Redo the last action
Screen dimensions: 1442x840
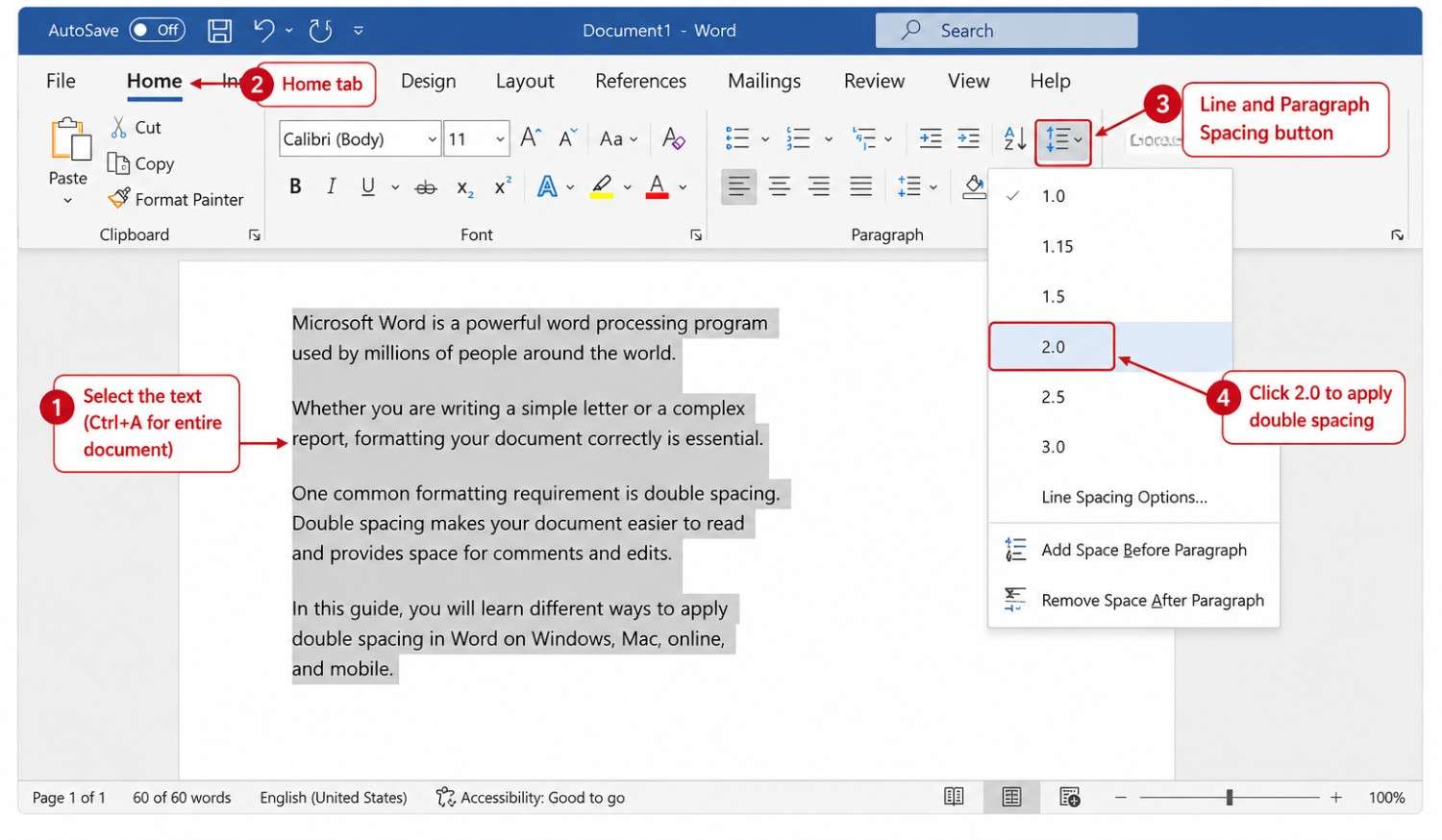321,31
